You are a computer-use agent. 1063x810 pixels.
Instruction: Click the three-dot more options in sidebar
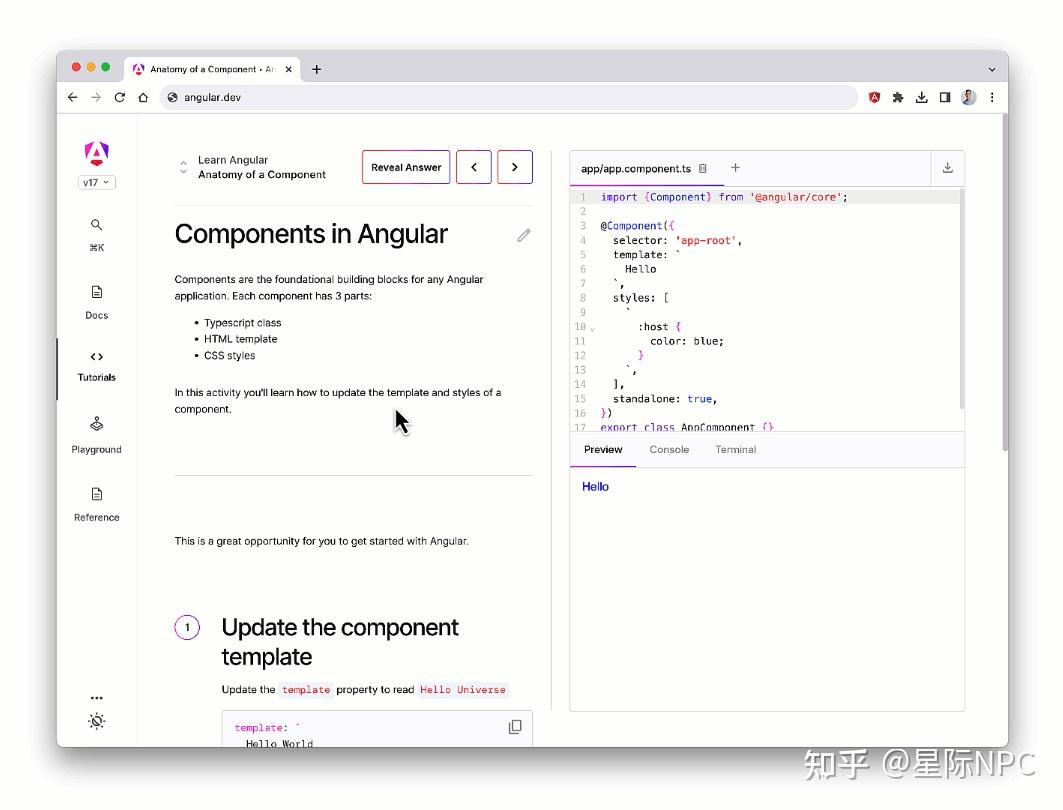click(96, 697)
